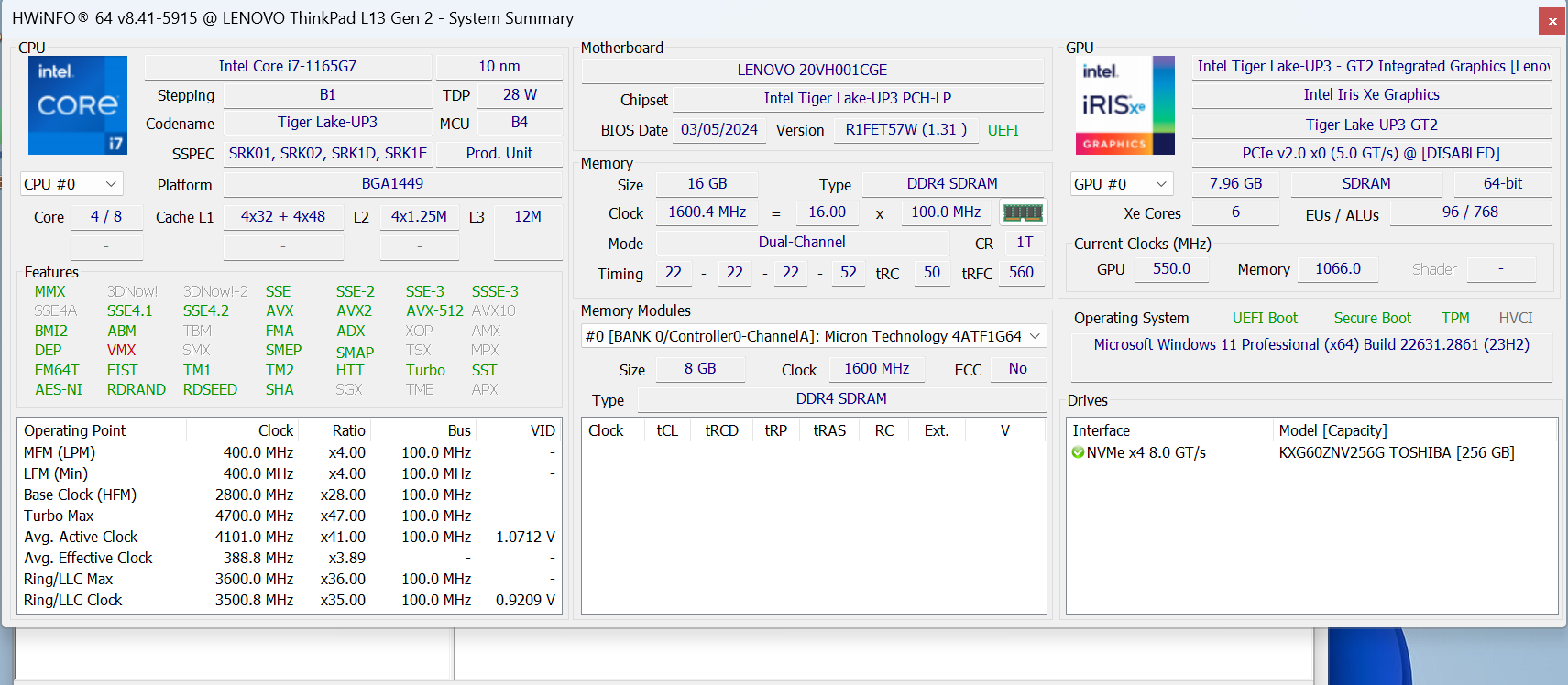Click the UEFI Boot indicator
The height and width of the screenshot is (685, 1568).
tap(1265, 318)
